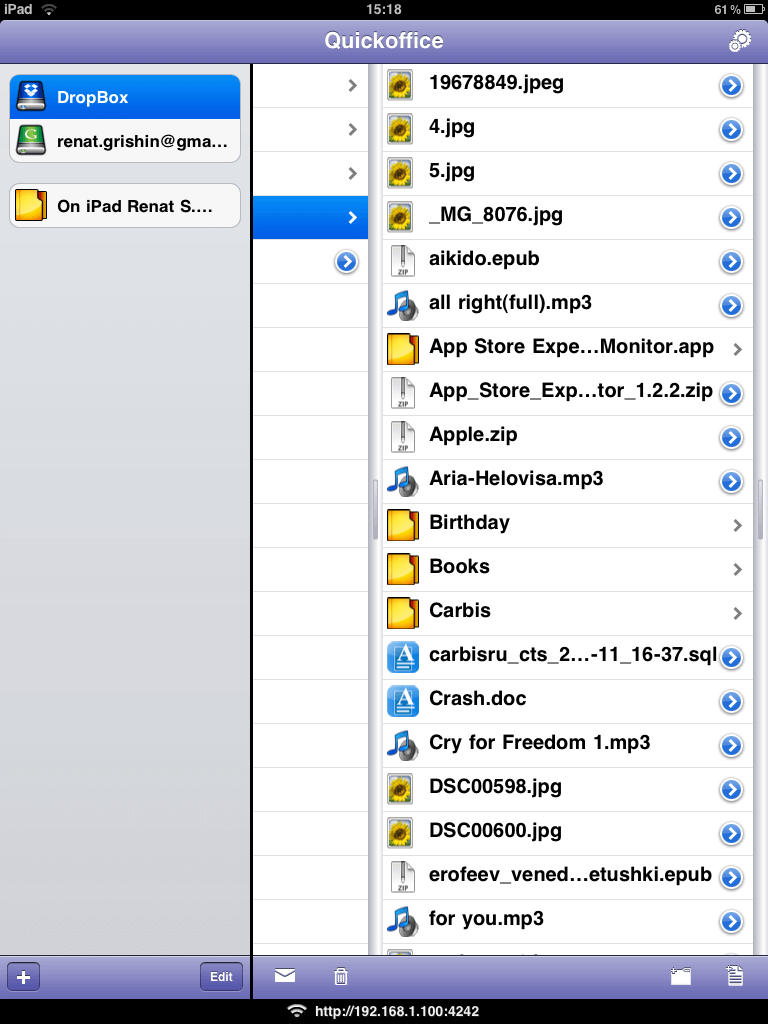Open aikido.epub file

(x=568, y=261)
